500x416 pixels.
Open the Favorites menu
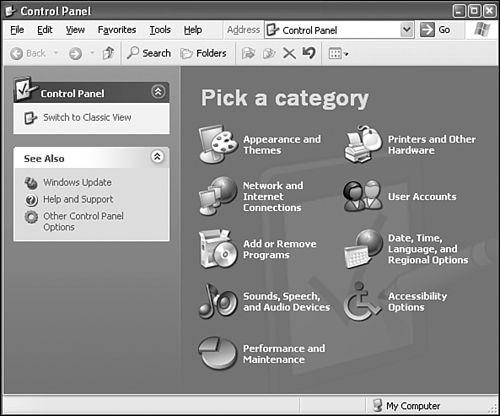tap(117, 30)
